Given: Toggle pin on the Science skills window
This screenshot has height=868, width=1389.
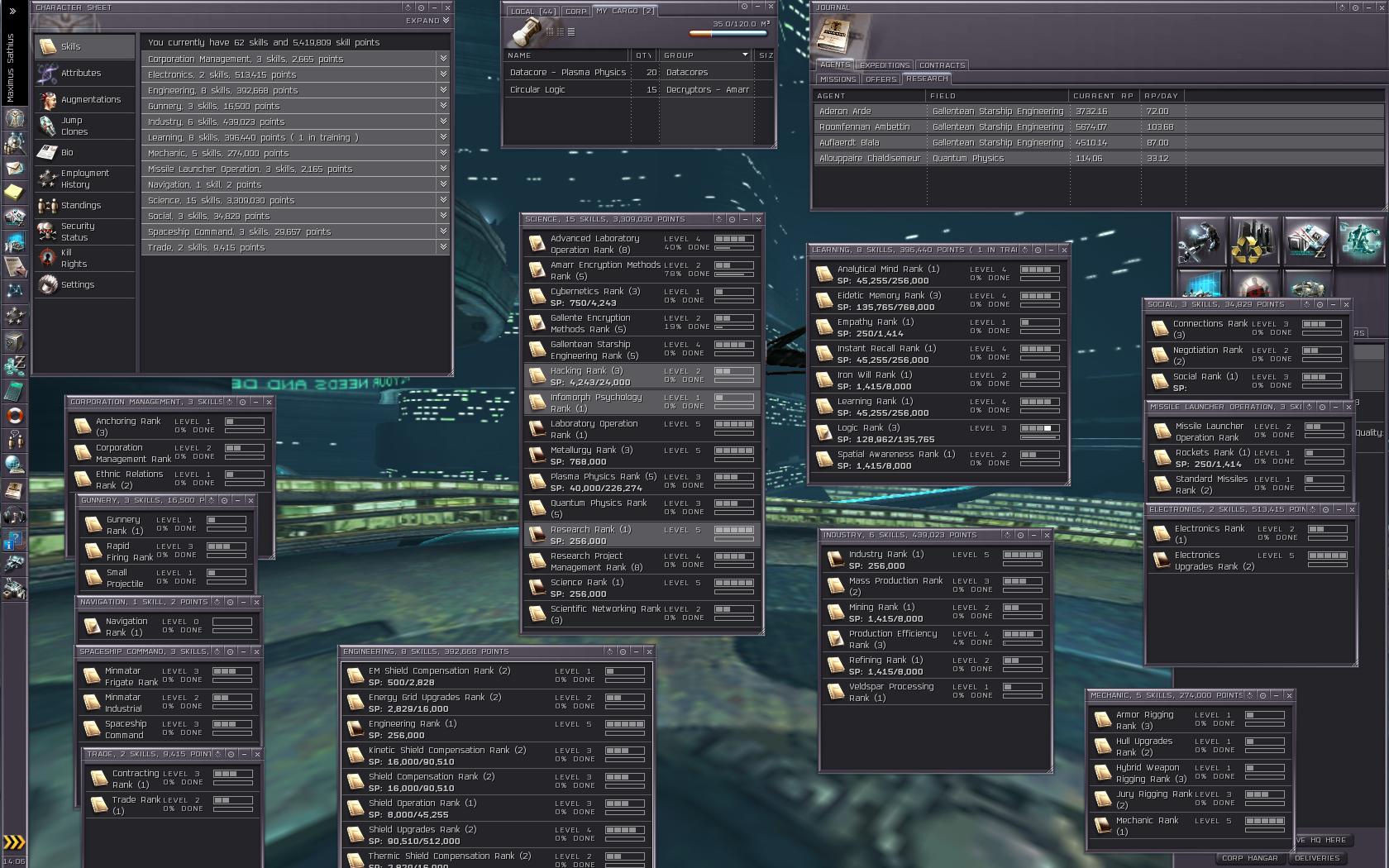Looking at the screenshot, I should [x=733, y=219].
